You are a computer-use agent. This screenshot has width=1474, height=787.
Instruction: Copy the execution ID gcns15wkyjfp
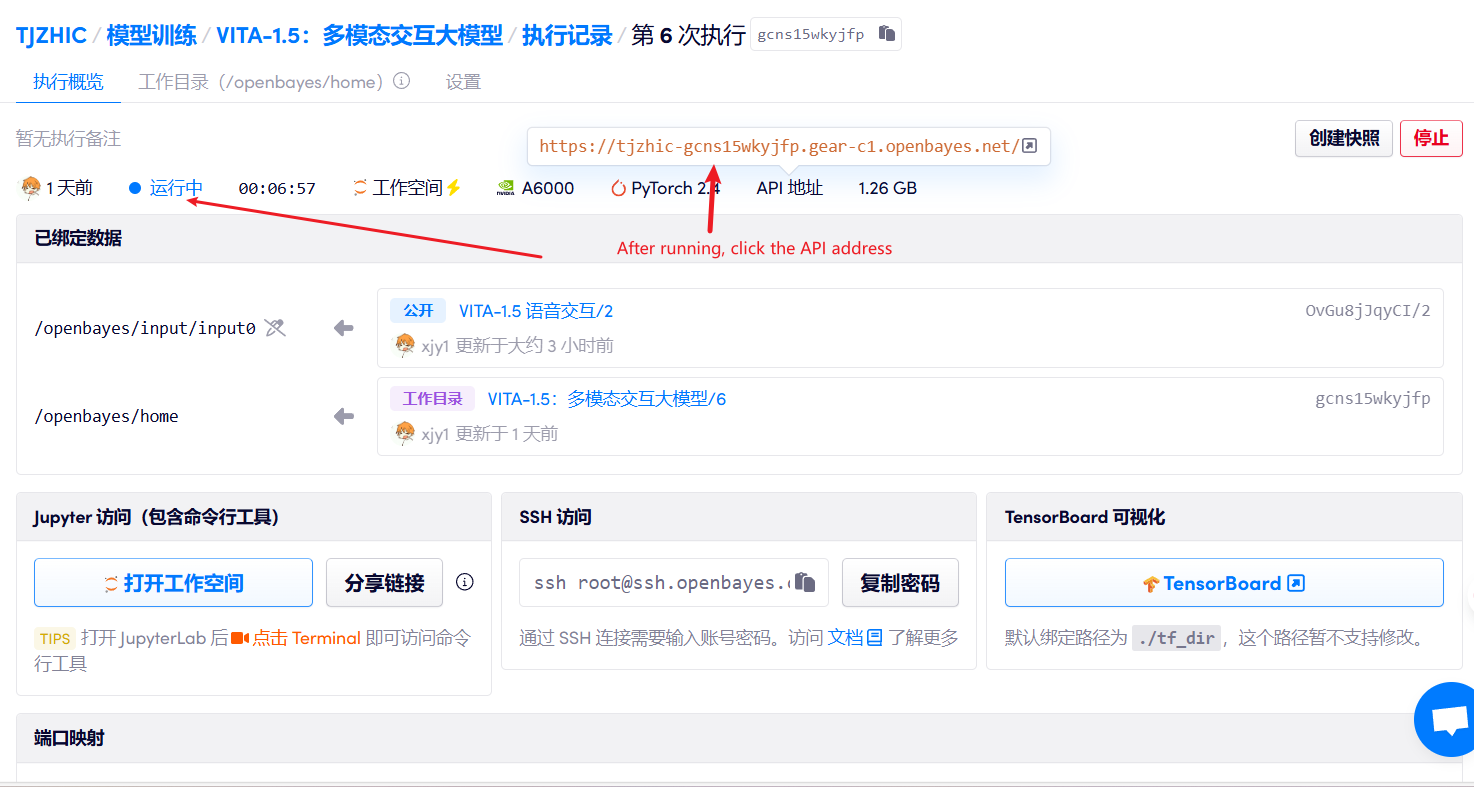coord(886,34)
